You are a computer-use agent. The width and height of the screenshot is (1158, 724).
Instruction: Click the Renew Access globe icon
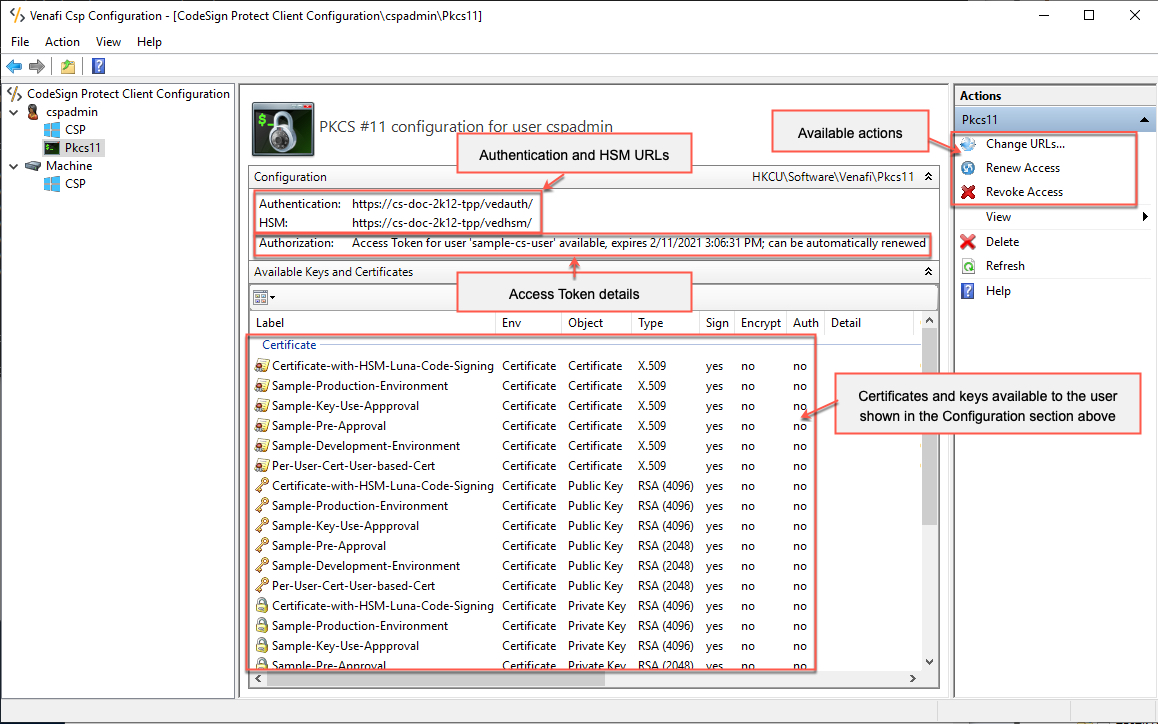click(x=966, y=168)
